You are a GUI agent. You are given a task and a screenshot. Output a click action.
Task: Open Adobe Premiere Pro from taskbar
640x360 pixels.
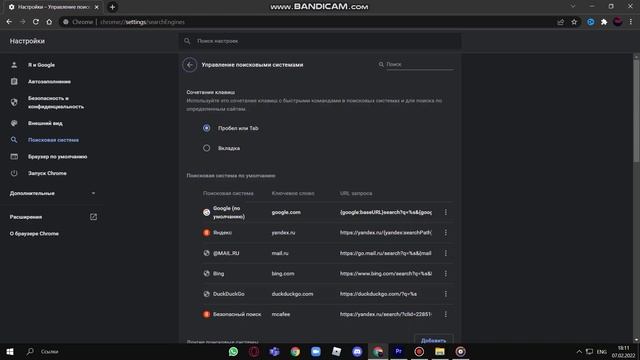point(398,351)
